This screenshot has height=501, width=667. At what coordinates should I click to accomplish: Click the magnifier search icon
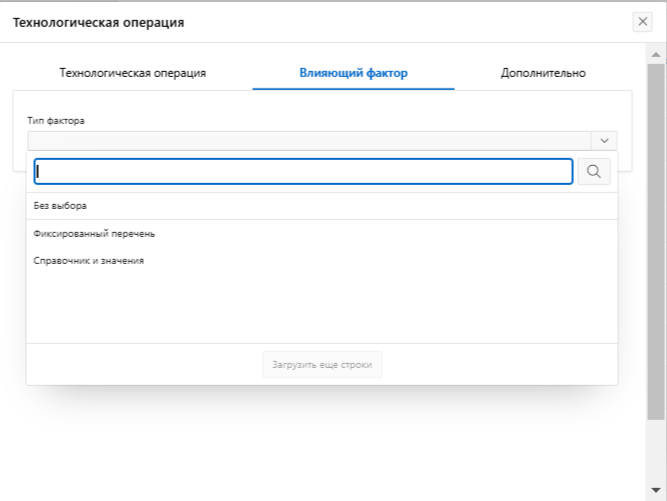pyautogui.click(x=593, y=172)
